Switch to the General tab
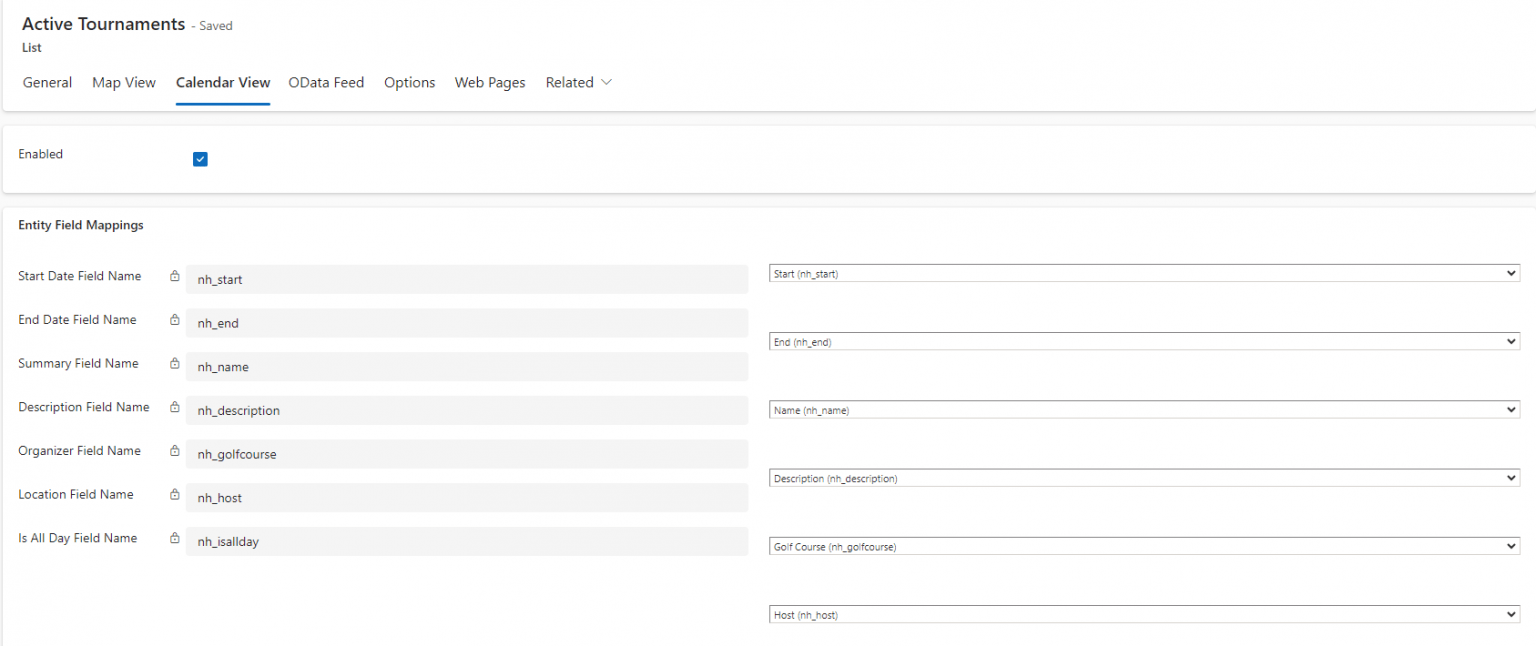The width and height of the screenshot is (1536, 646). (x=47, y=83)
